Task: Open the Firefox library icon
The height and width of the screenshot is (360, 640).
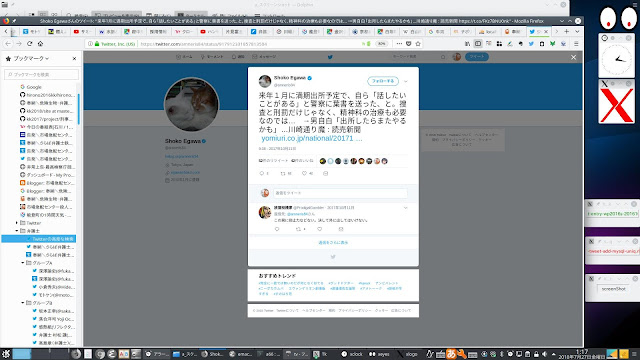Action: (467, 44)
